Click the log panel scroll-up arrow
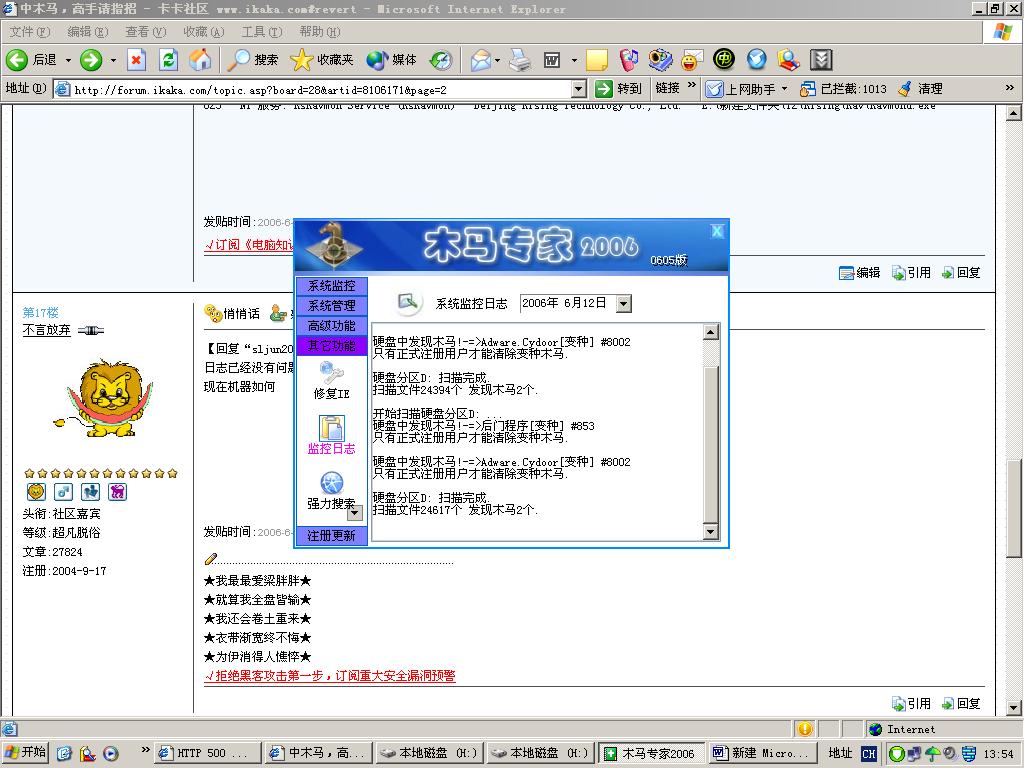1024x768 pixels. [x=711, y=332]
